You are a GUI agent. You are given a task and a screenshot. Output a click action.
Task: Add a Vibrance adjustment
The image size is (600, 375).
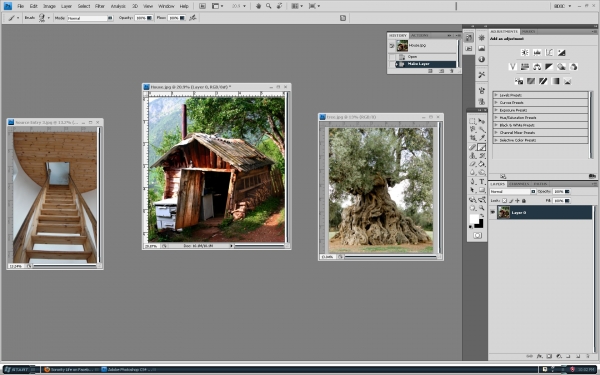pyautogui.click(x=513, y=67)
